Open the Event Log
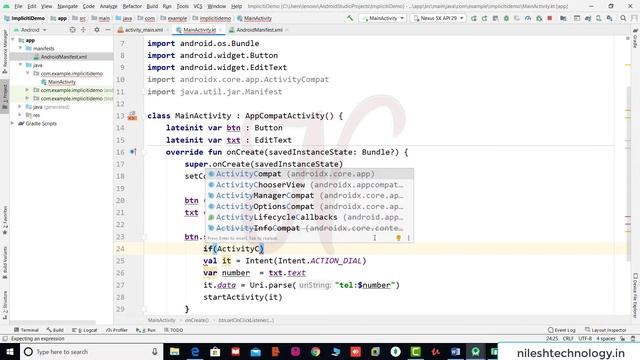The image size is (640, 360). coord(562,330)
